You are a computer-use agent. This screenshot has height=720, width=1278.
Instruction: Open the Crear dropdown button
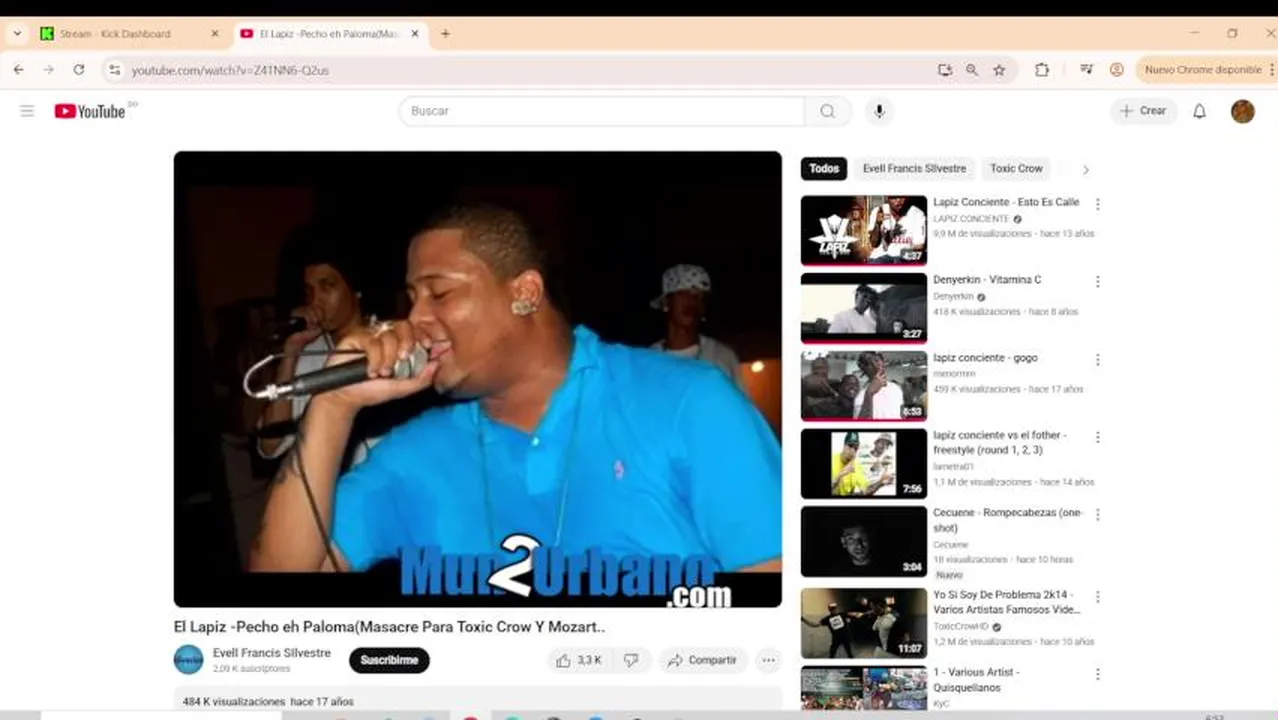(1143, 111)
